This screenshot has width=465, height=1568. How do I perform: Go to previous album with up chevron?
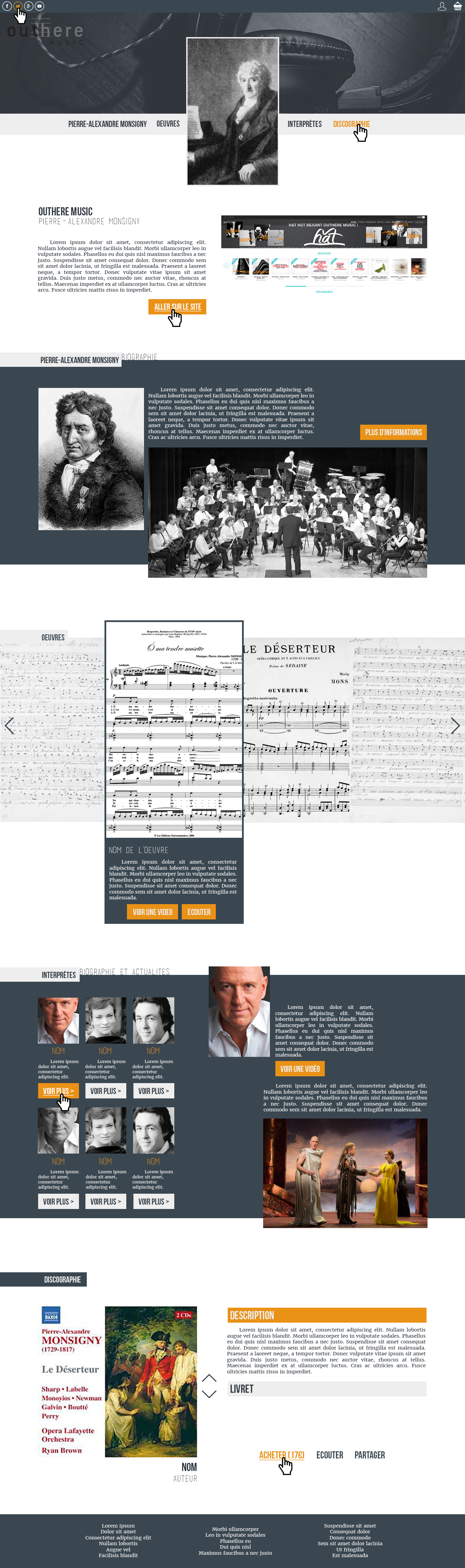click(209, 1378)
